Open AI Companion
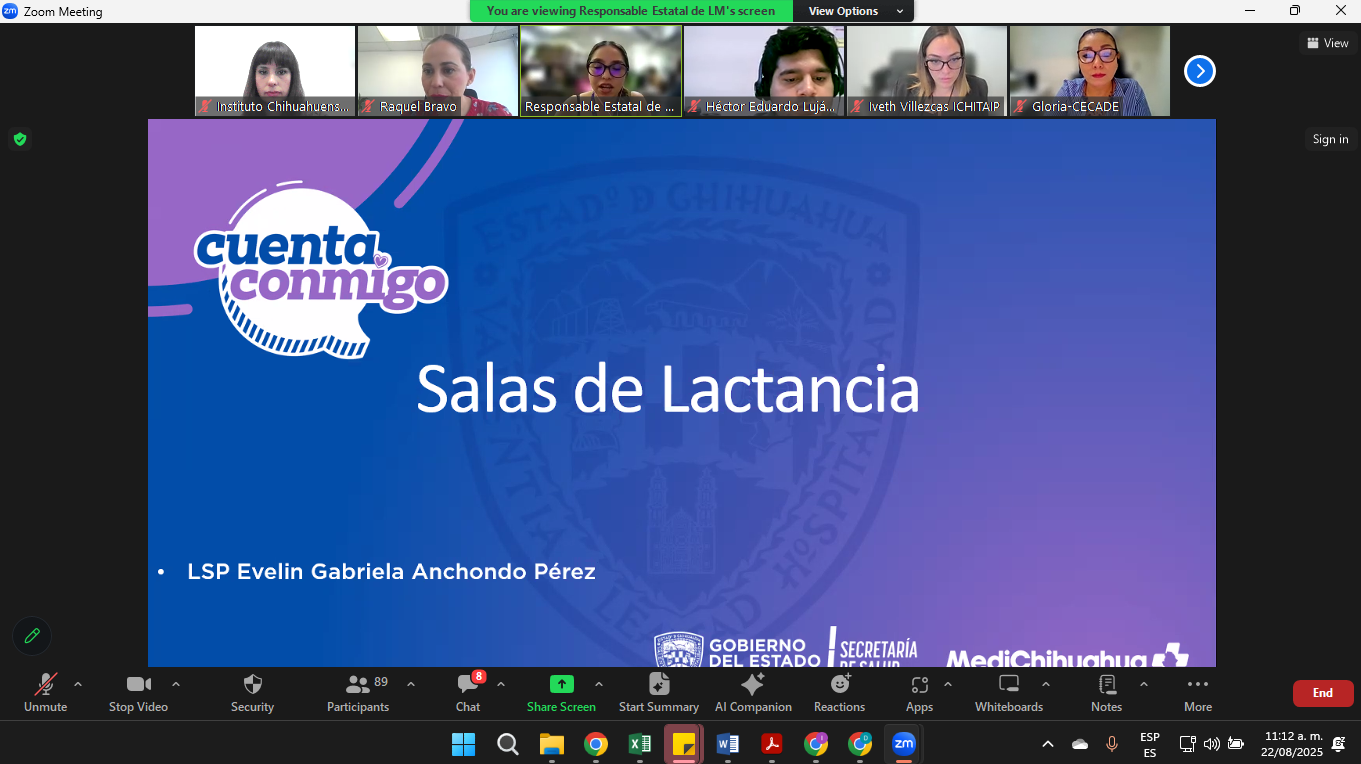This screenshot has width=1361, height=764. coord(753,692)
